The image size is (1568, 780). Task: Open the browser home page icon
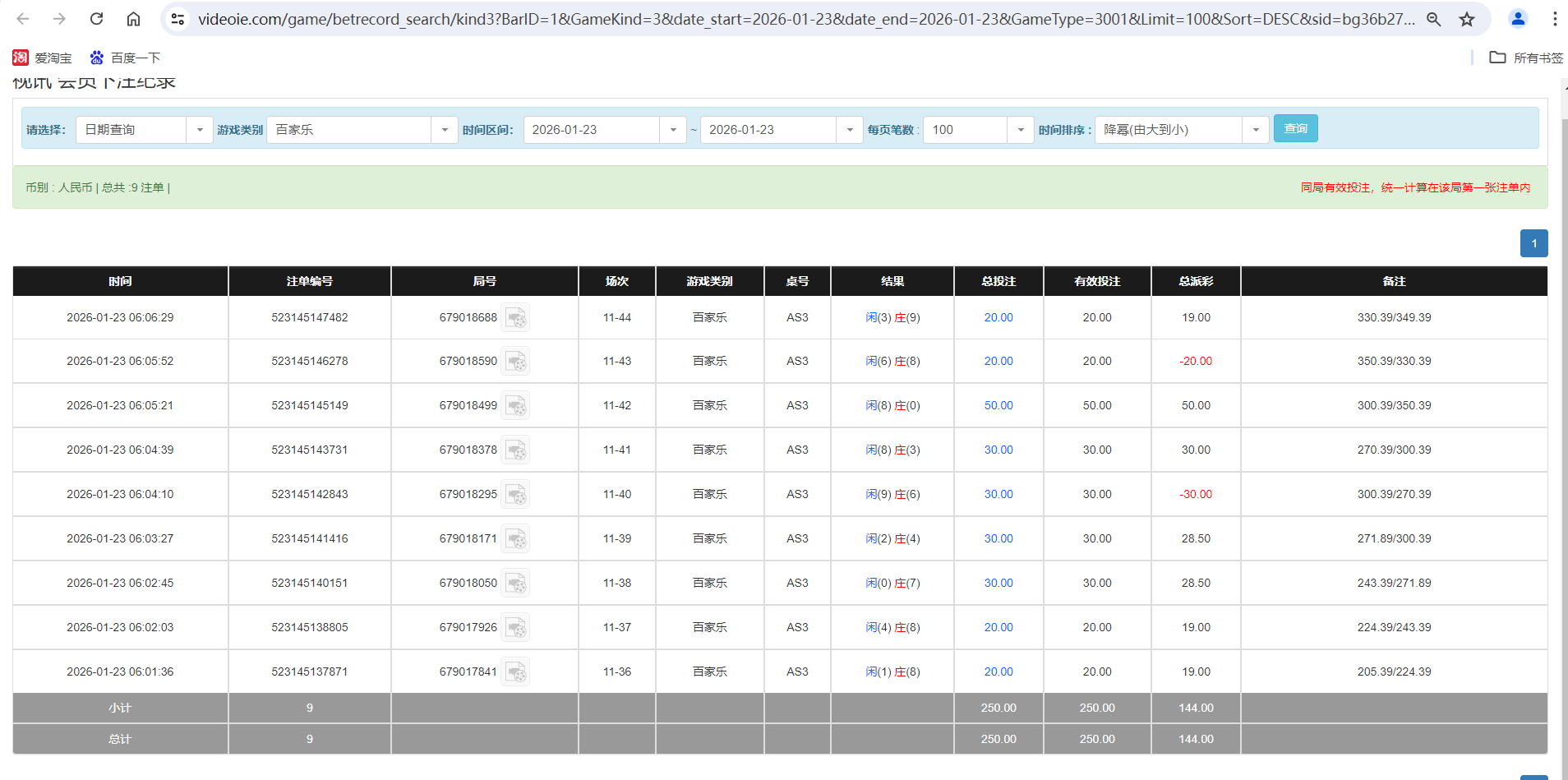(x=133, y=18)
